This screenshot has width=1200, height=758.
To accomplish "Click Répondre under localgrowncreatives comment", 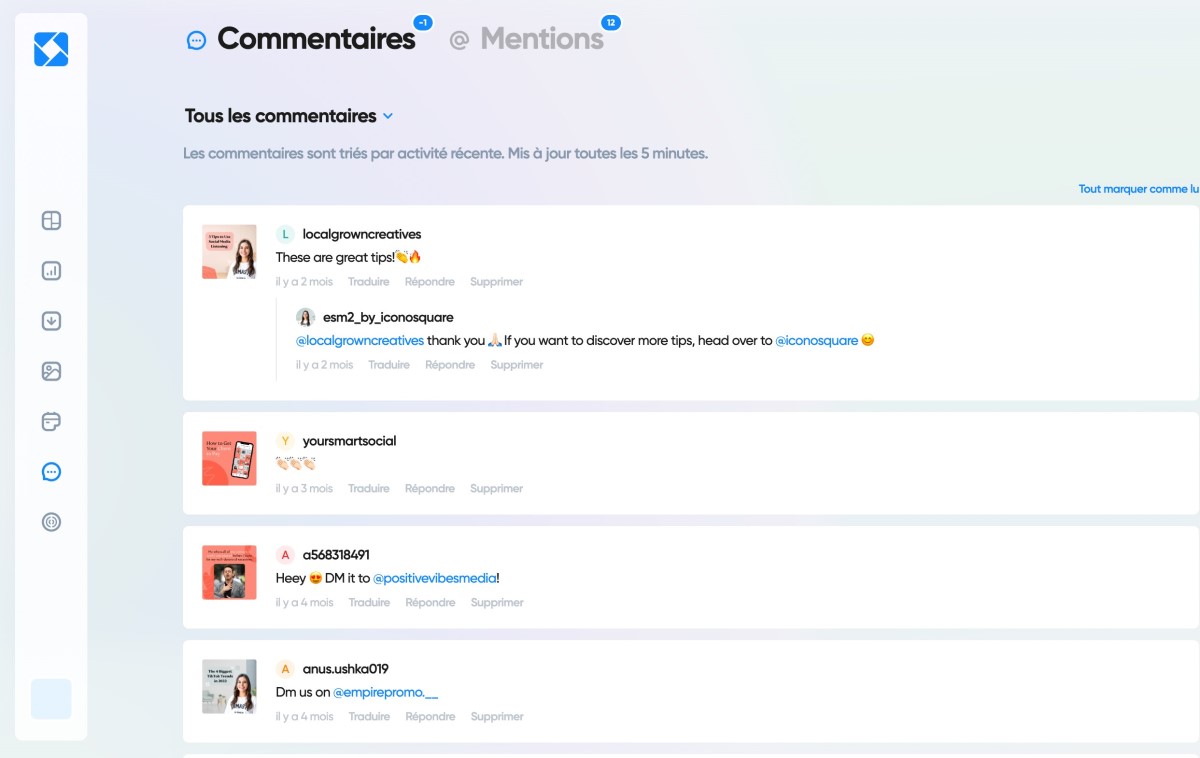I will 430,282.
